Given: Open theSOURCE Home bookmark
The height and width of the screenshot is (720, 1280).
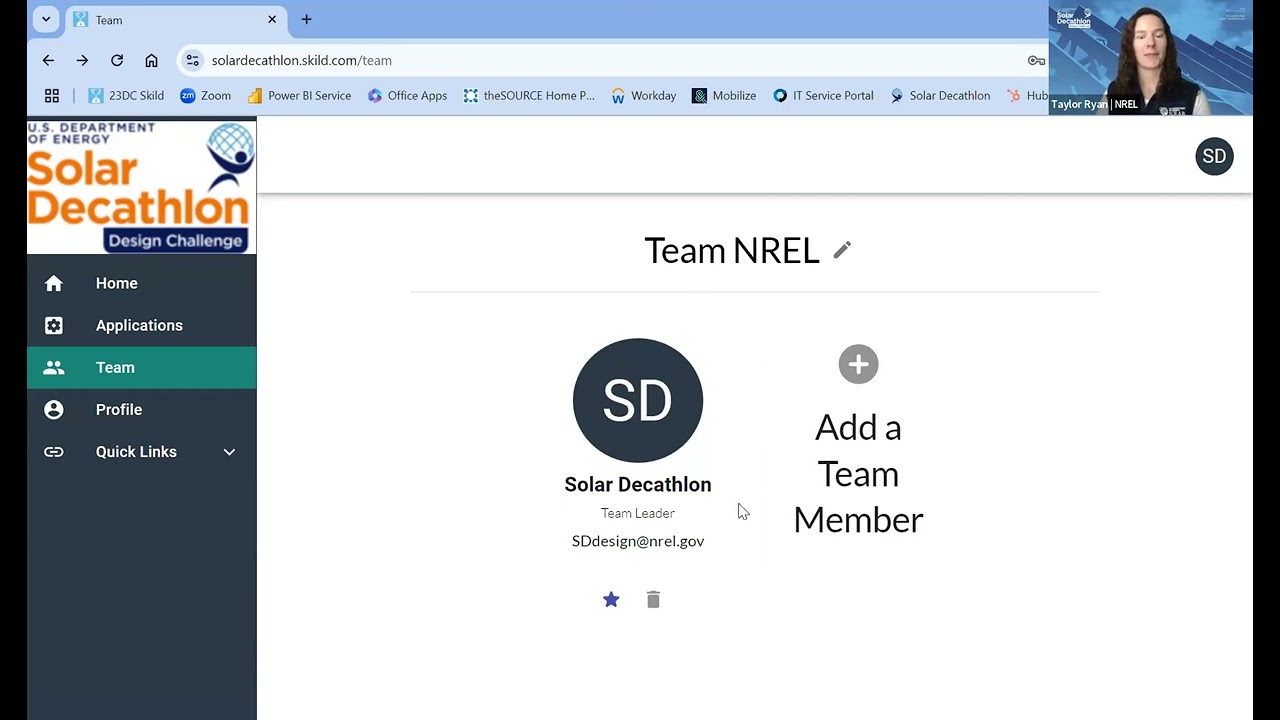Looking at the screenshot, I should (529, 96).
